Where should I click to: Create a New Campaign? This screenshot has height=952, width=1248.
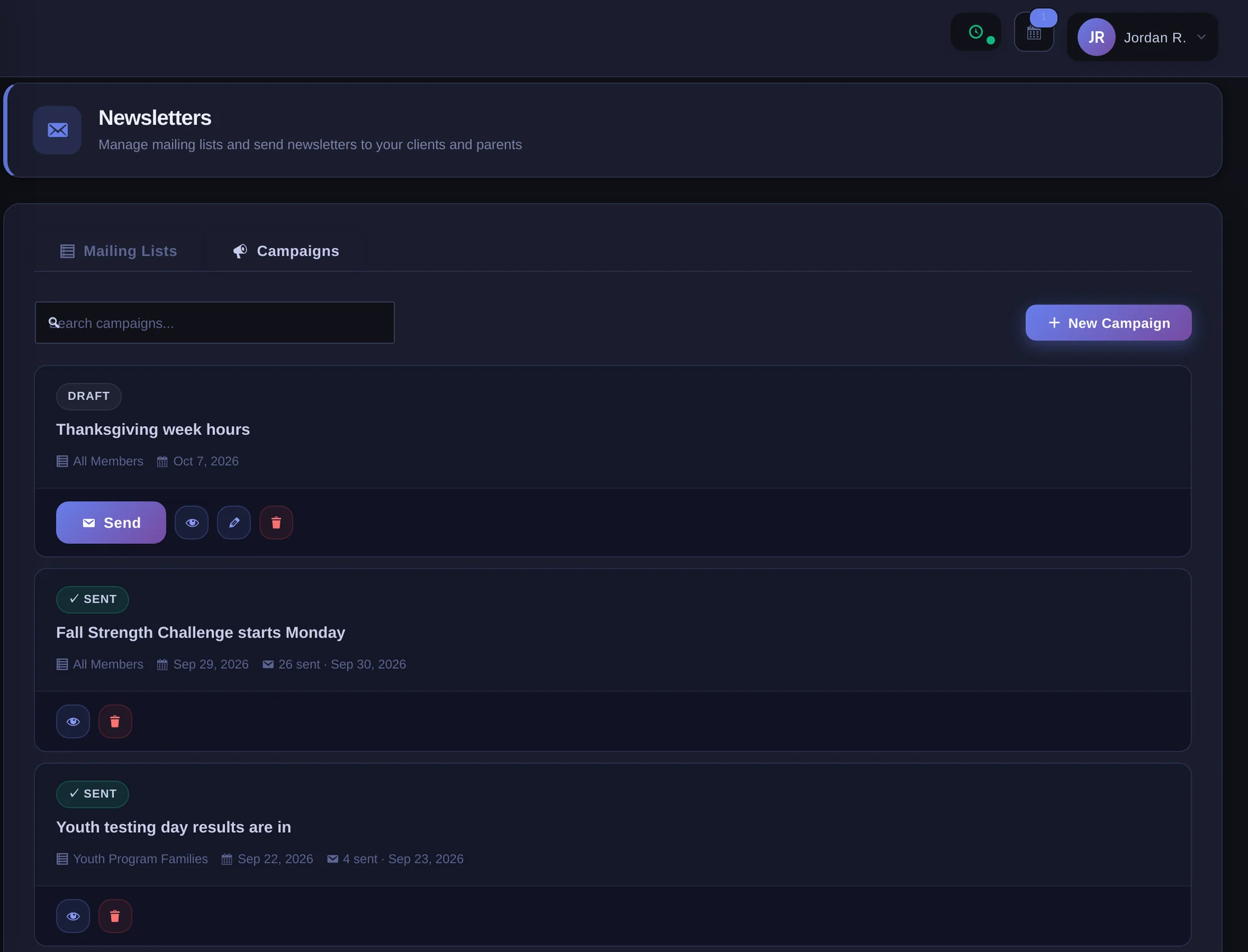coord(1108,323)
